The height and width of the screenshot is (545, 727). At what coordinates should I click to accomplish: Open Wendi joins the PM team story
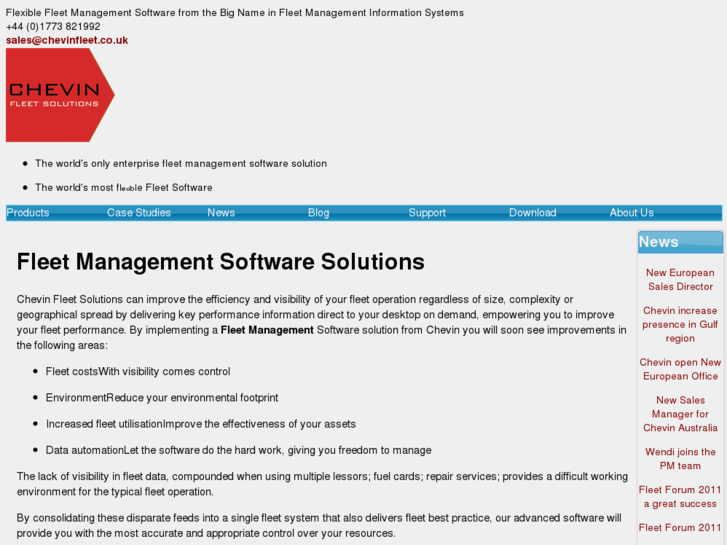coord(680,459)
